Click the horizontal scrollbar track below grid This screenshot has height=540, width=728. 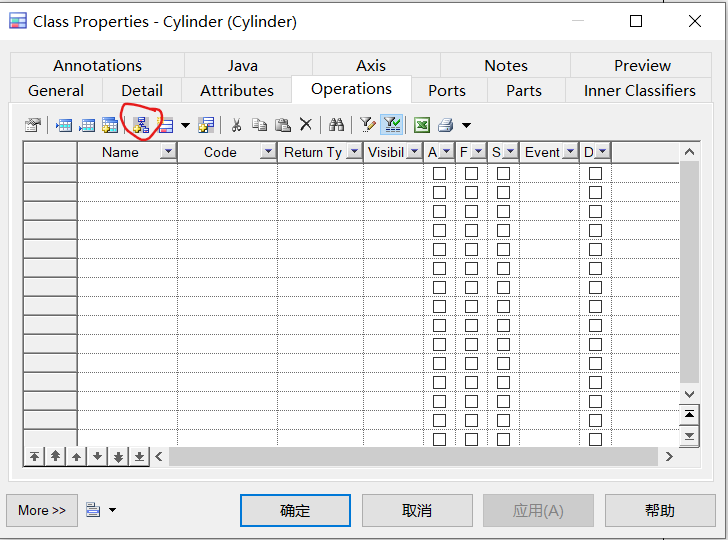413,456
